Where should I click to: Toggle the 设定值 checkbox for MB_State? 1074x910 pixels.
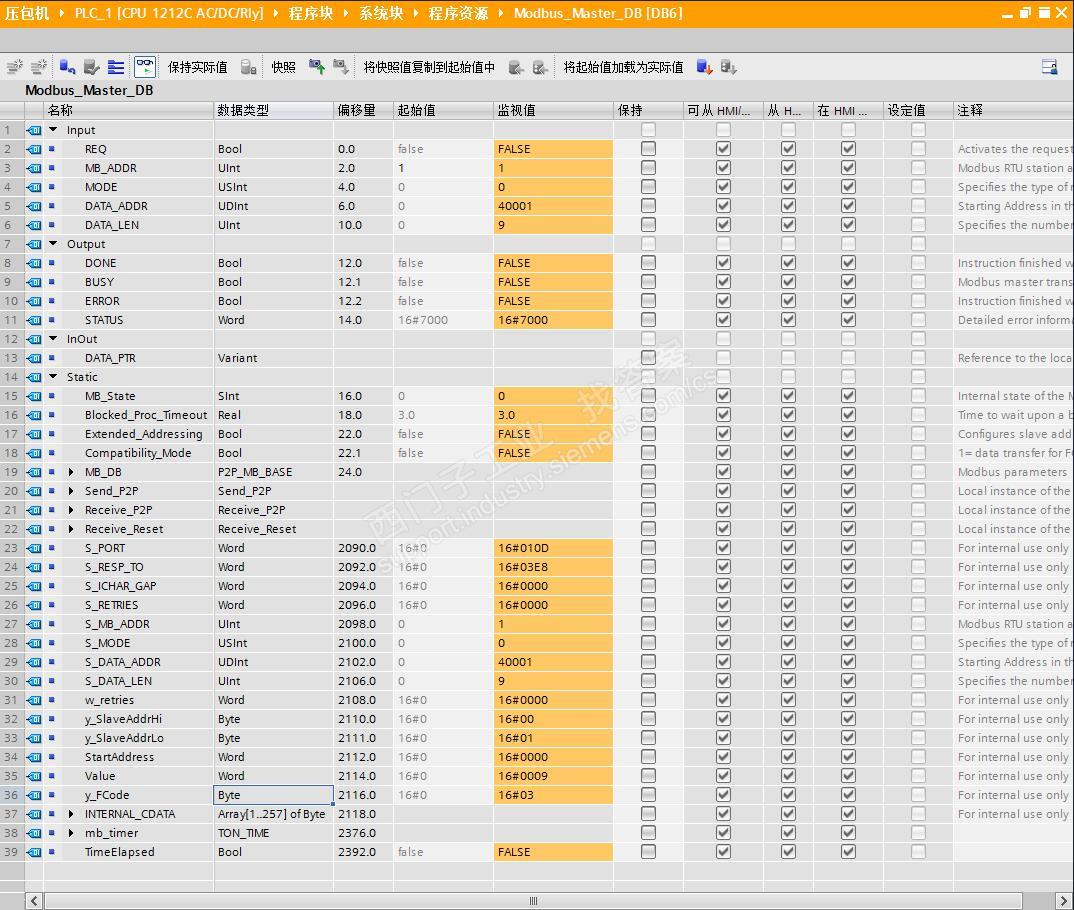click(x=919, y=396)
